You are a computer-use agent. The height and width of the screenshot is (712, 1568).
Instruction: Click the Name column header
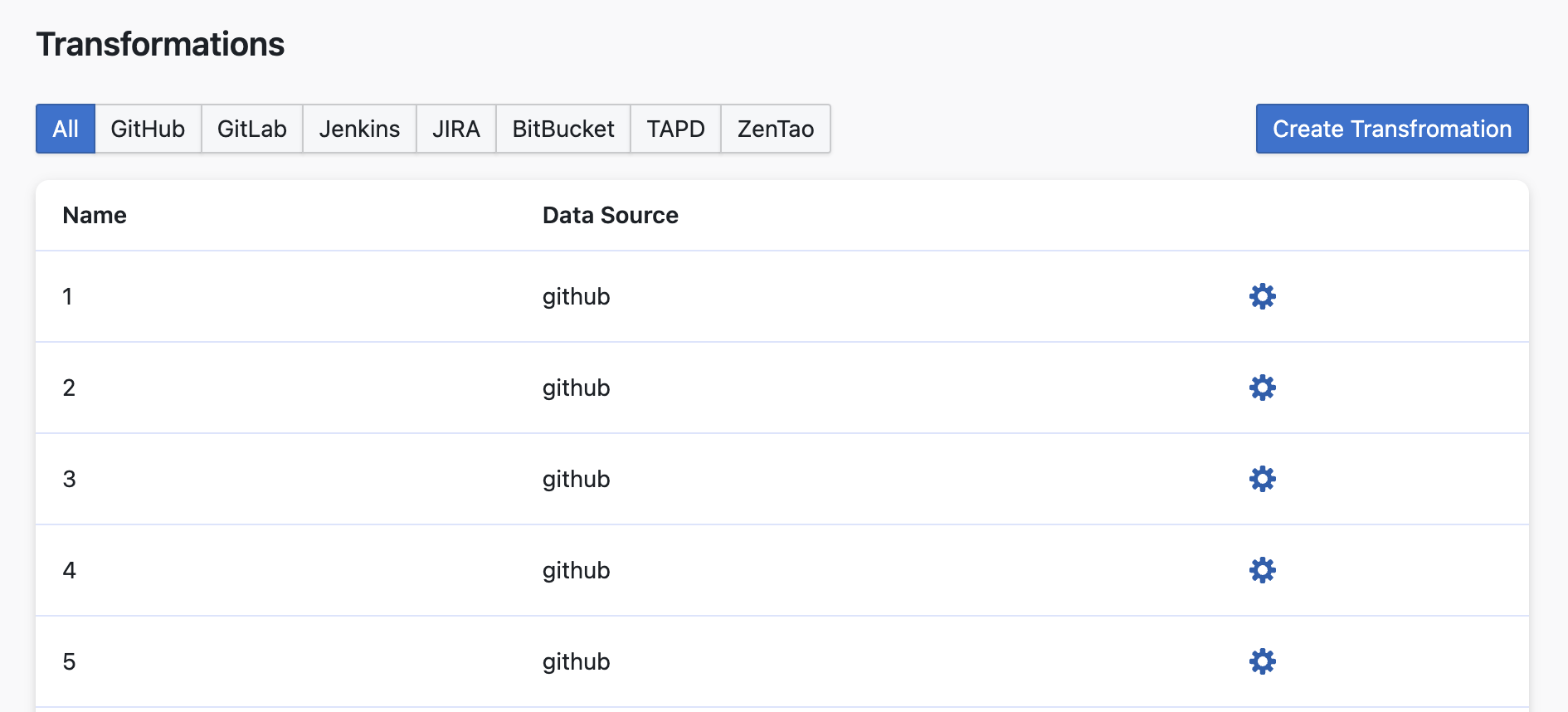95,216
